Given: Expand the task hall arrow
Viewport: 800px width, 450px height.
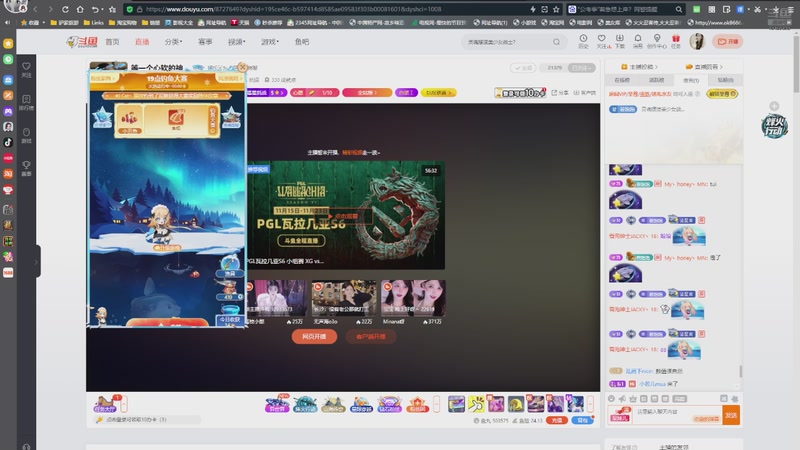Looking at the screenshot, I should point(123,404).
